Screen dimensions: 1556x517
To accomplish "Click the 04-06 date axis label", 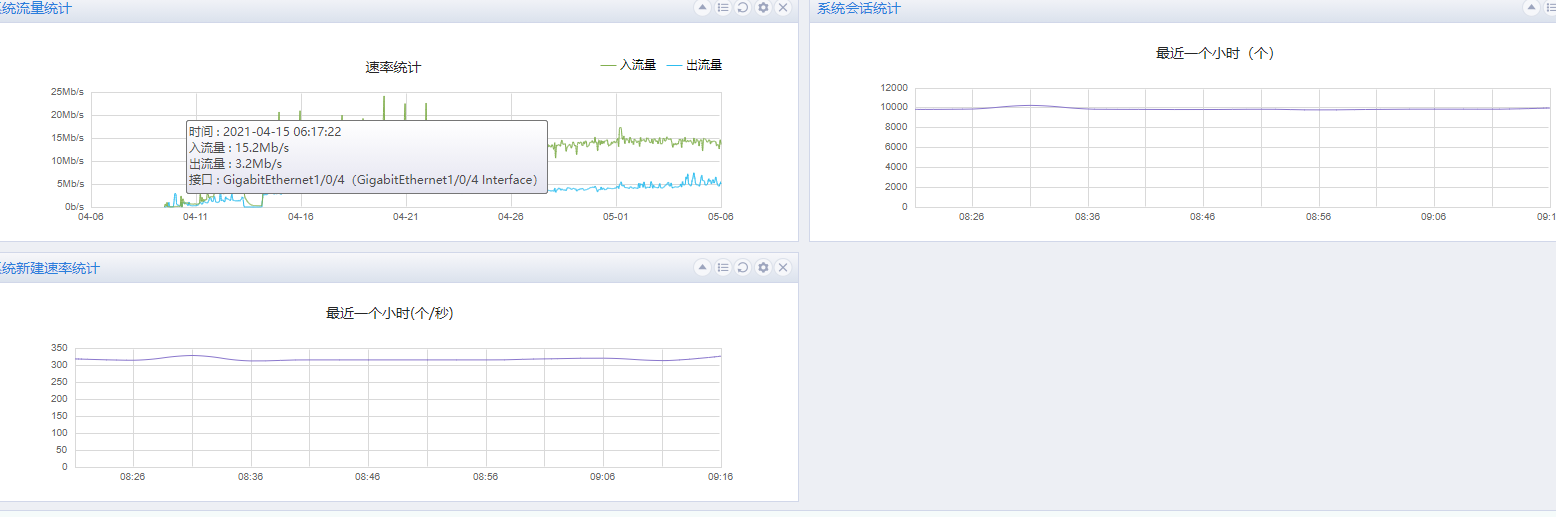I will tap(91, 216).
